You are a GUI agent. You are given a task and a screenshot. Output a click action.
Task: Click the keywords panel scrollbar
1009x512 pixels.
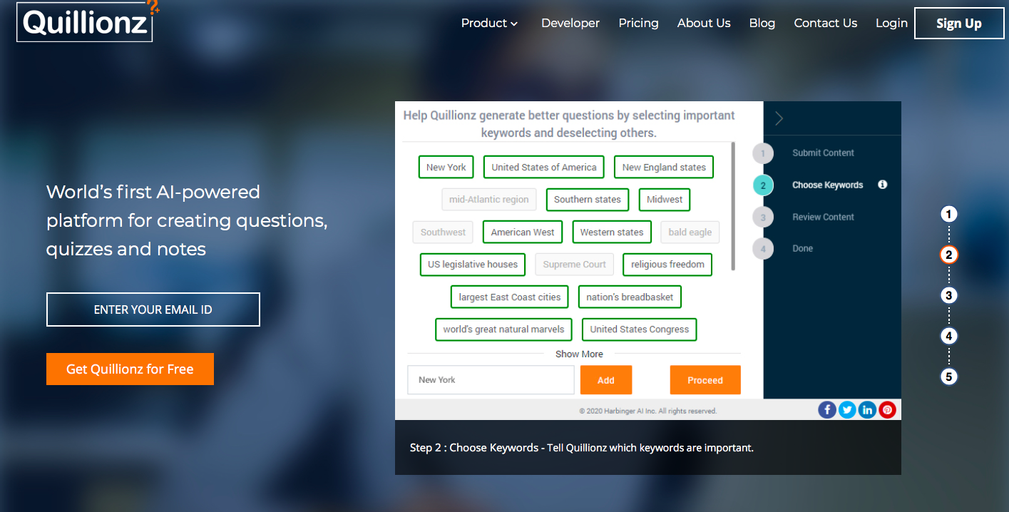(733, 206)
